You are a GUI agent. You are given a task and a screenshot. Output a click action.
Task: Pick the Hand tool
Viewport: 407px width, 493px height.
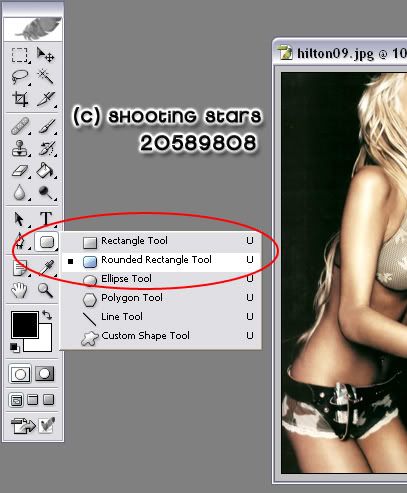tap(19, 290)
